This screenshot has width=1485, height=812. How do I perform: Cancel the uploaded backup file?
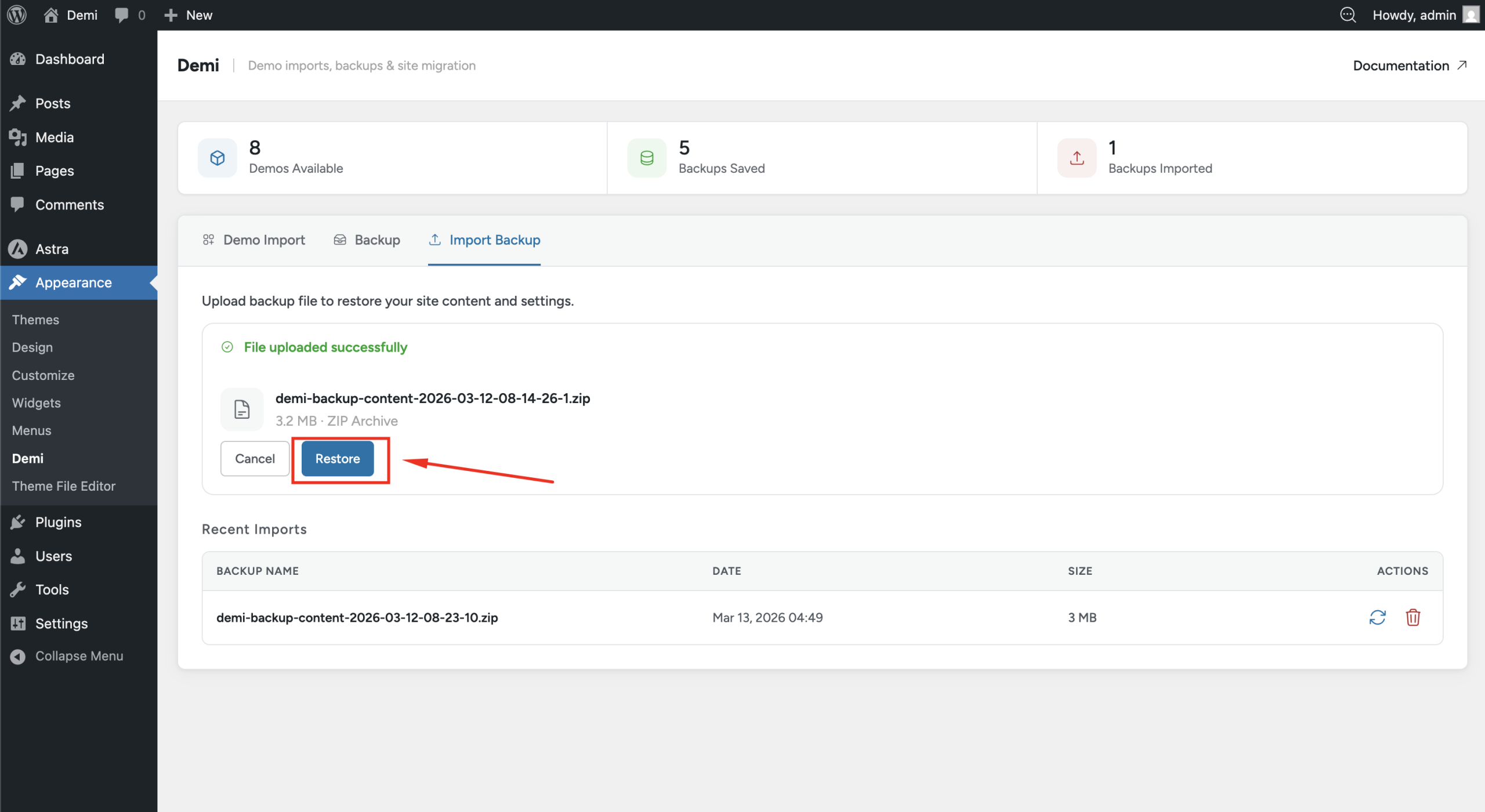[255, 459]
